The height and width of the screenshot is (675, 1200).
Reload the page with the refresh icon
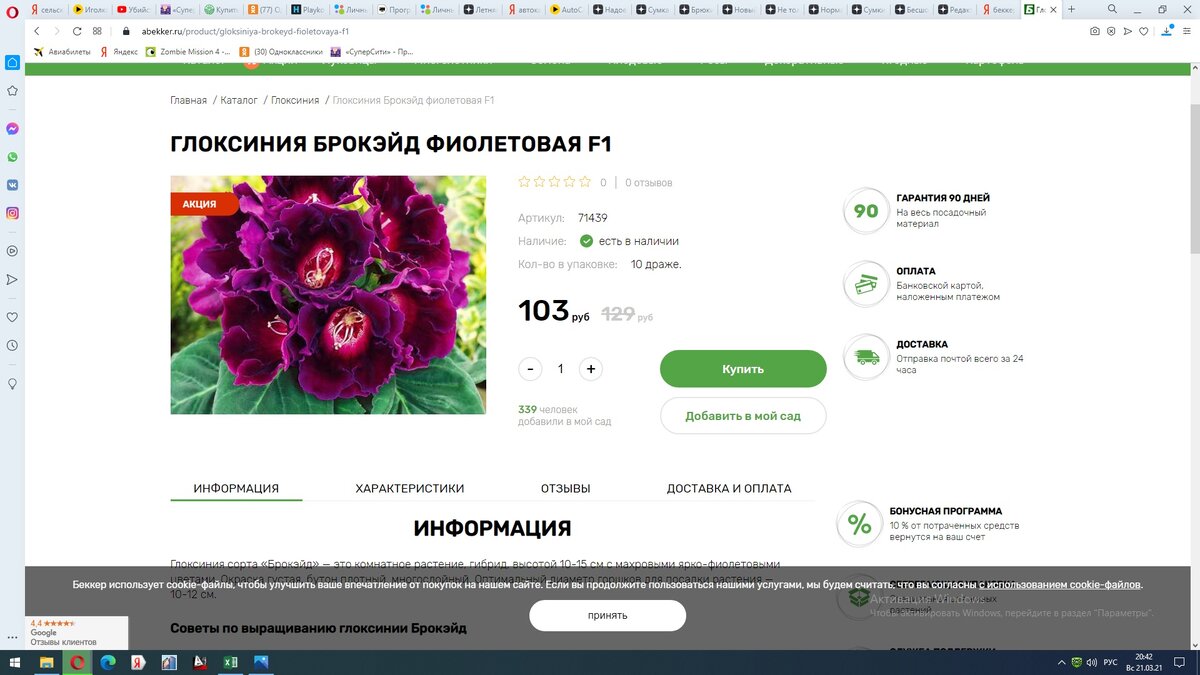point(76,31)
